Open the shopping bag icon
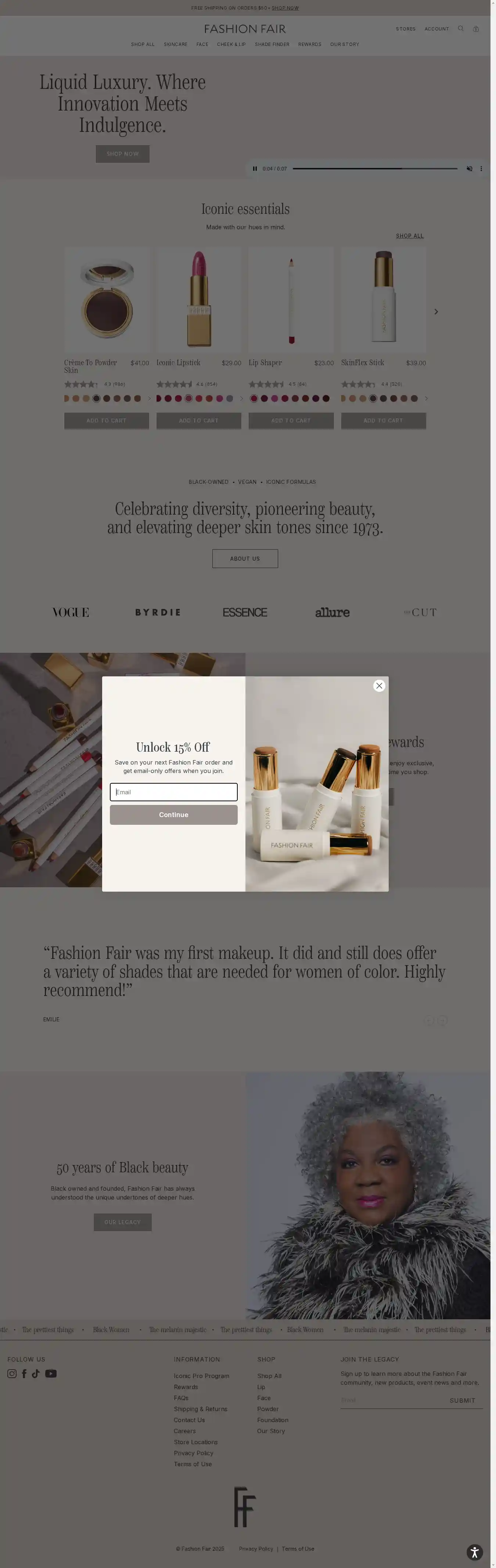 (476, 29)
